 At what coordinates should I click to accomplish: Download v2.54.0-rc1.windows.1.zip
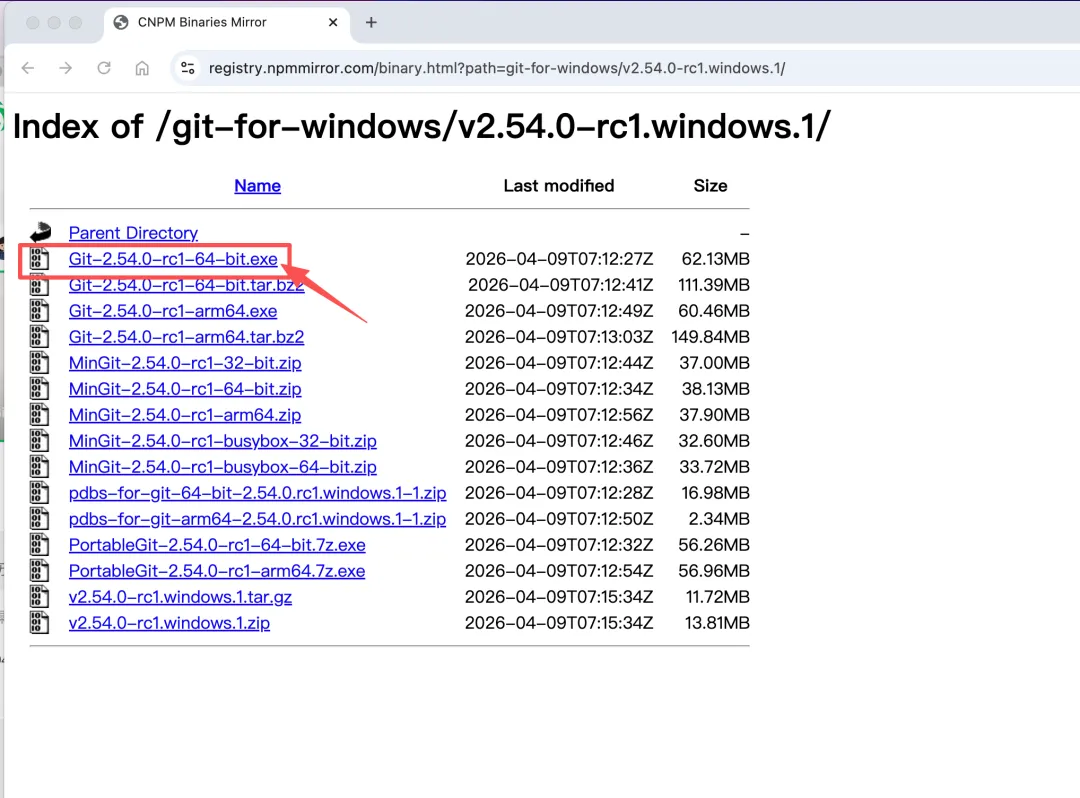[x=169, y=623]
